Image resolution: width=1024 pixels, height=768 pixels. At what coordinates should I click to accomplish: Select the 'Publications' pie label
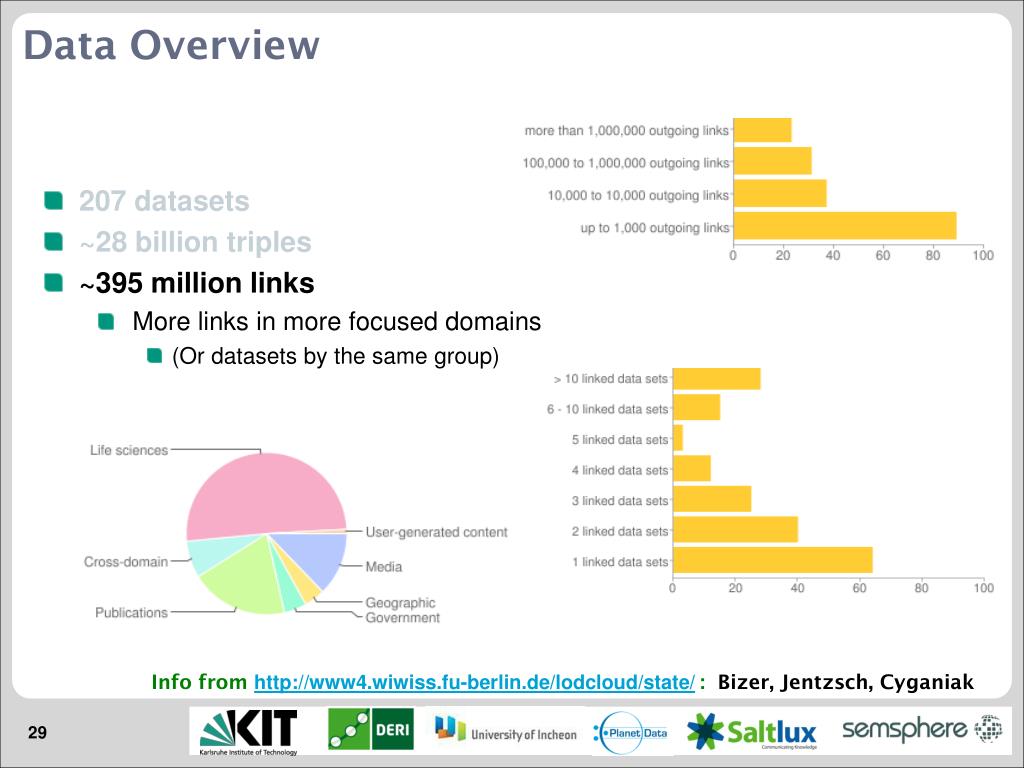[131, 613]
